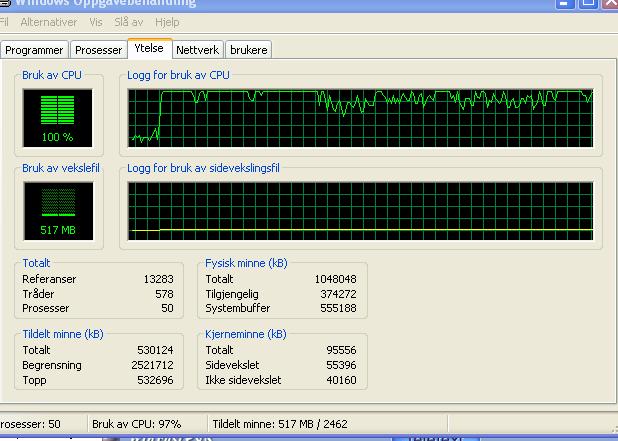Click status bar Bruk av CPU: 97%

(x=136, y=424)
